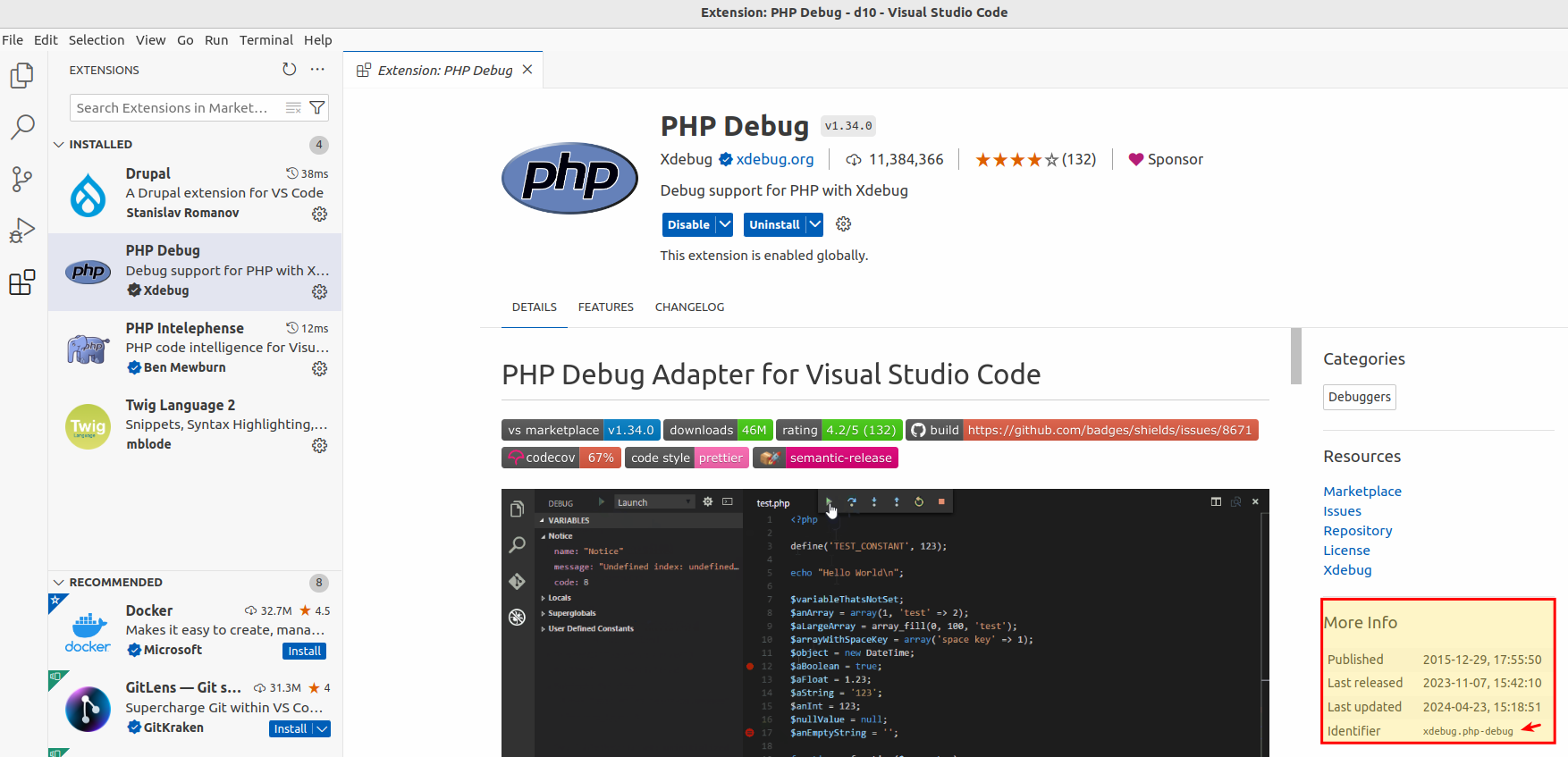Click the GitLens extension icon
Image resolution: width=1568 pixels, height=757 pixels.
[x=88, y=709]
